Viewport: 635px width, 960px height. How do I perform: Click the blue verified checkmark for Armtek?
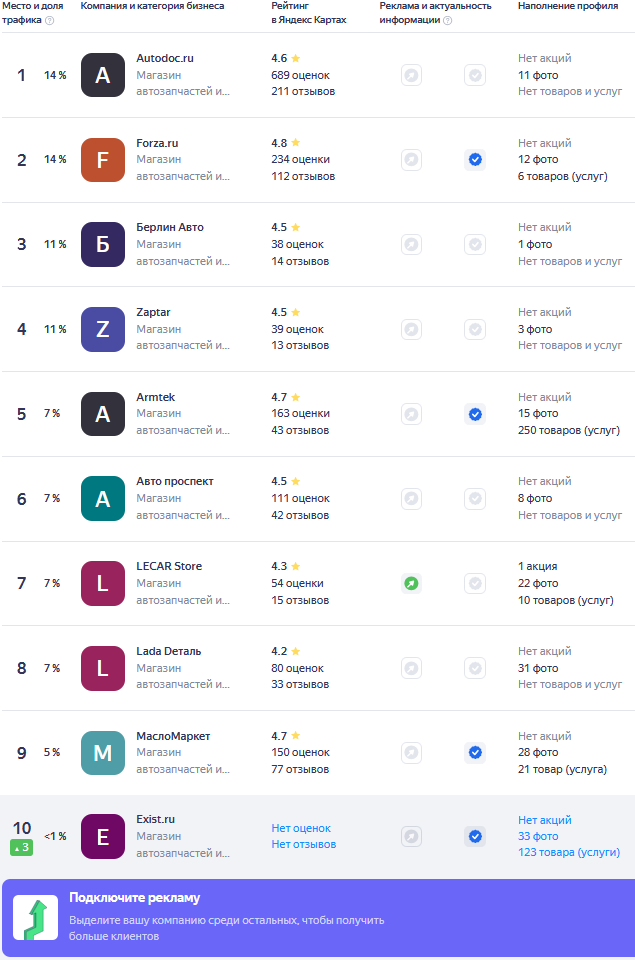(475, 414)
